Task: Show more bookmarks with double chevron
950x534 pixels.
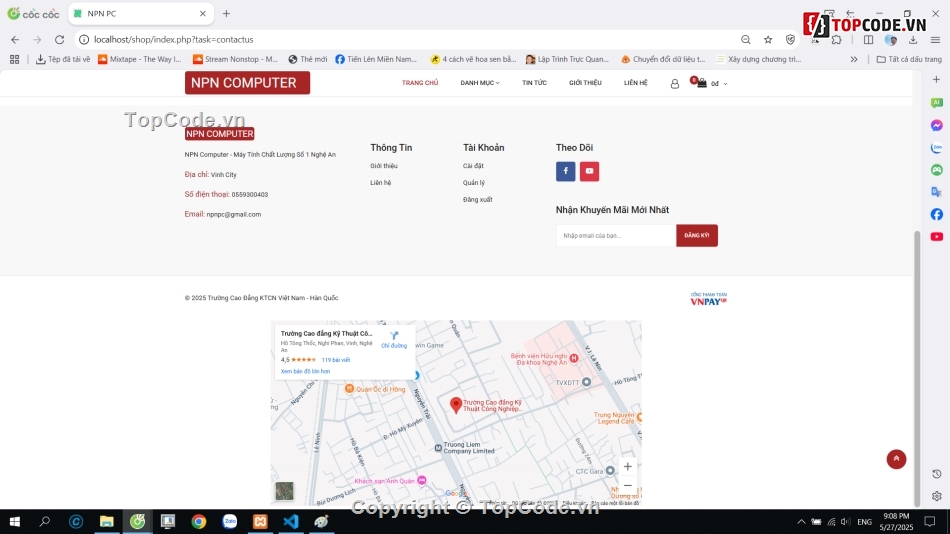Action: [x=854, y=59]
